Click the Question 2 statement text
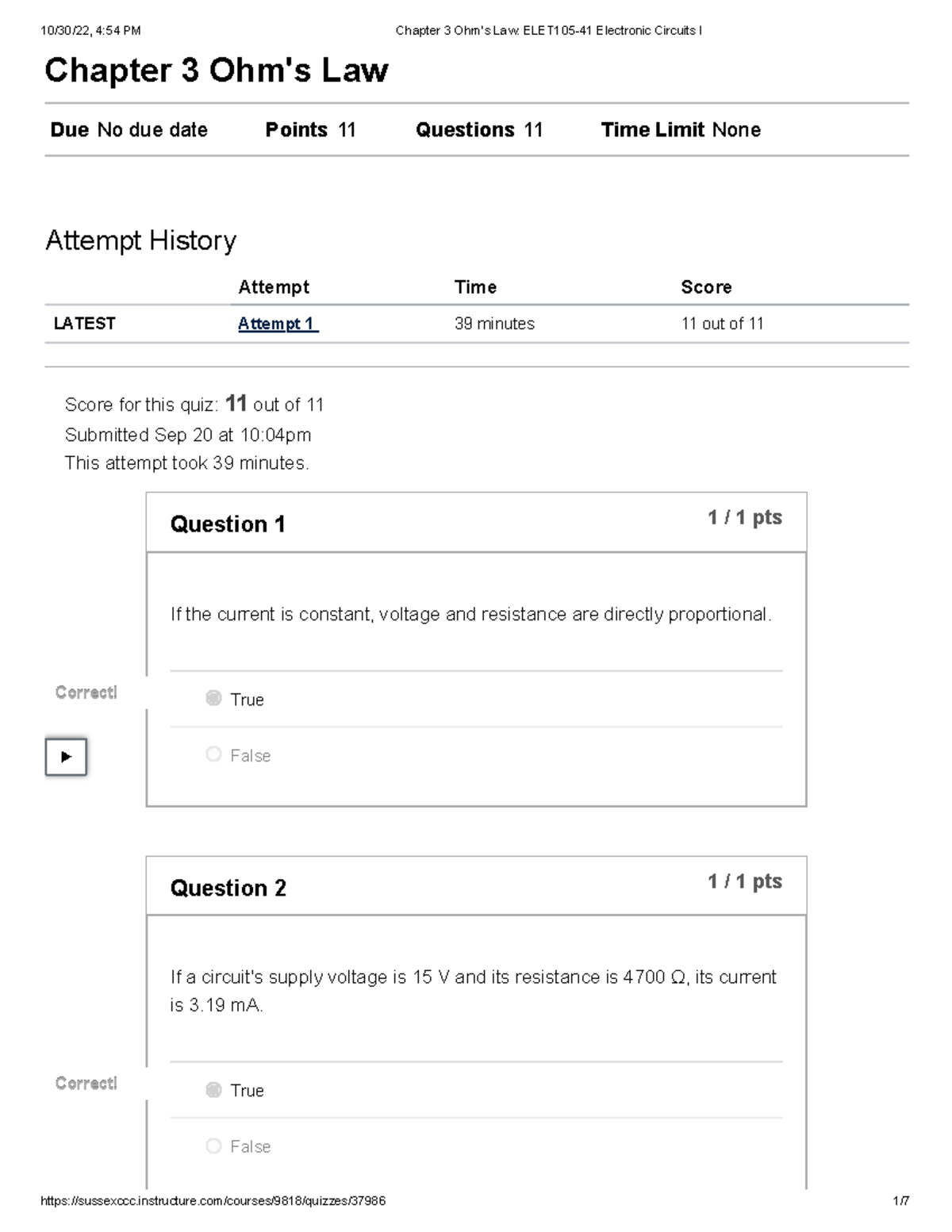This screenshot has width=952, height=1232. pyautogui.click(x=473, y=991)
